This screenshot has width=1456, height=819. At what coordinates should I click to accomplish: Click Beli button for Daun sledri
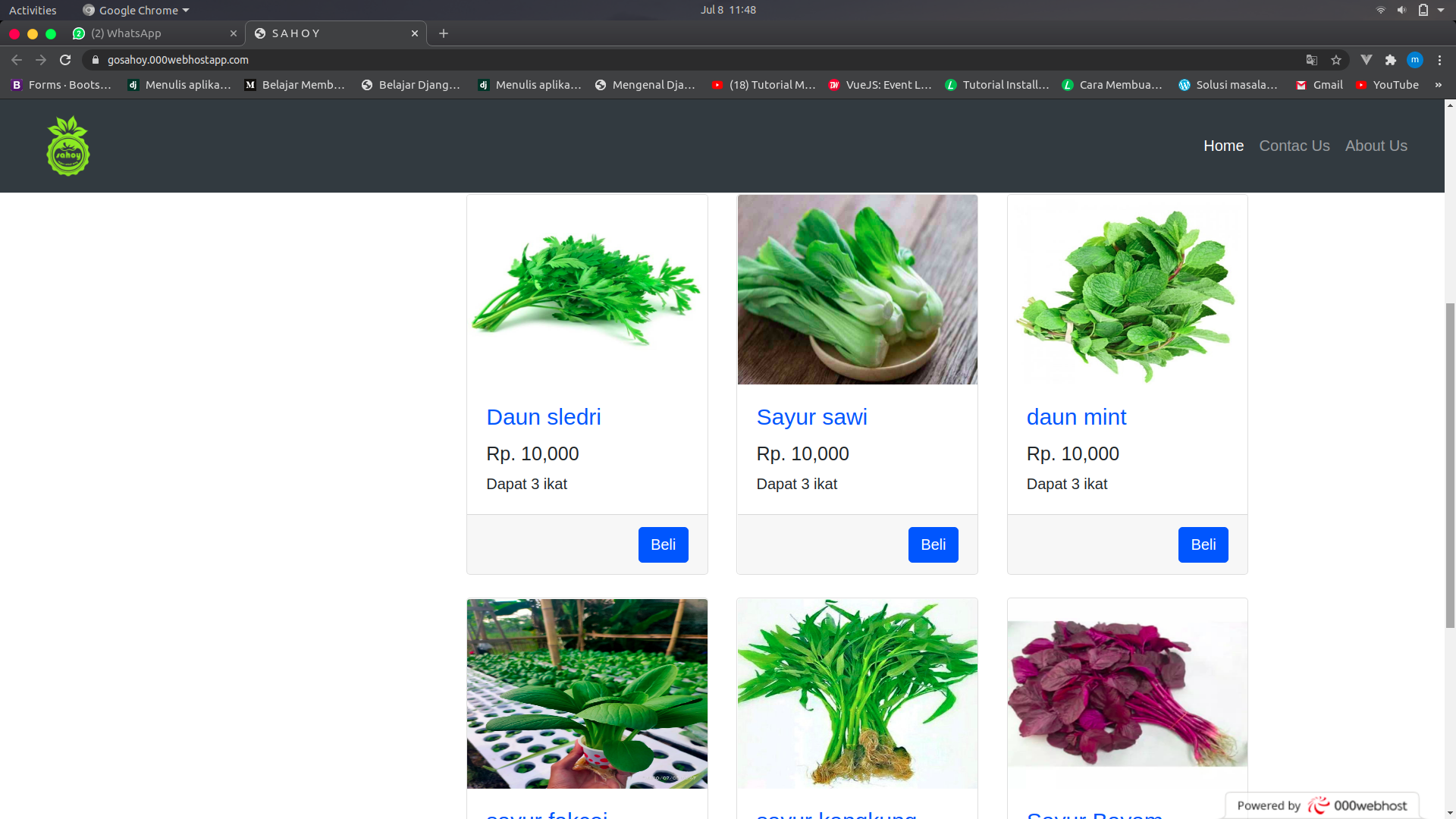(663, 544)
